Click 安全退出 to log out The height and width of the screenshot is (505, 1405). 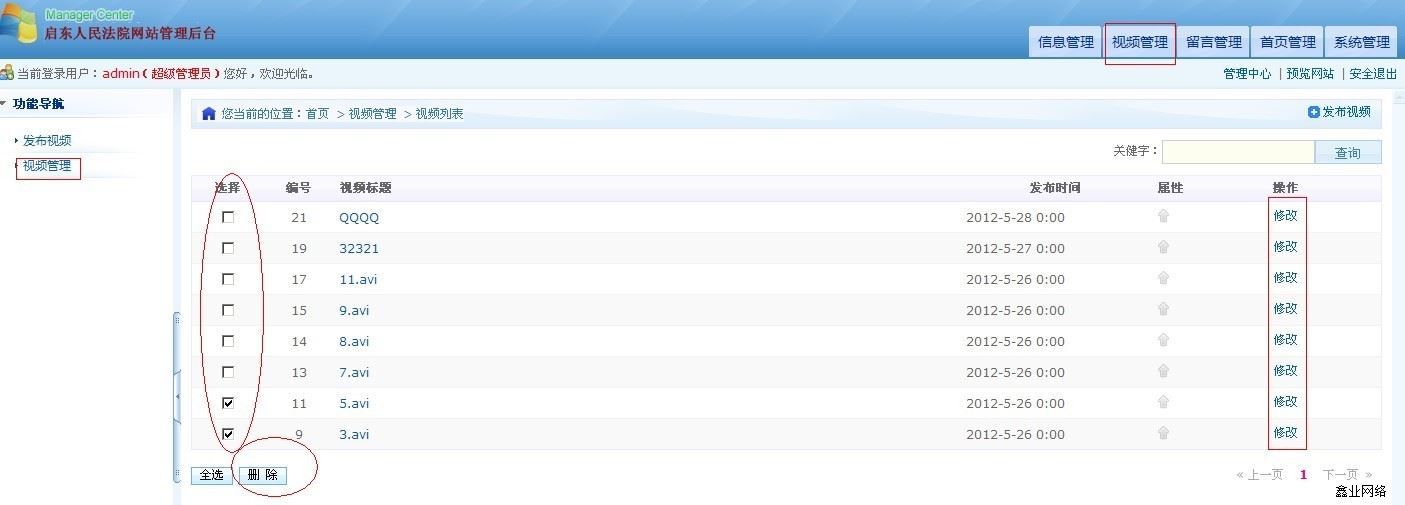click(x=1373, y=74)
